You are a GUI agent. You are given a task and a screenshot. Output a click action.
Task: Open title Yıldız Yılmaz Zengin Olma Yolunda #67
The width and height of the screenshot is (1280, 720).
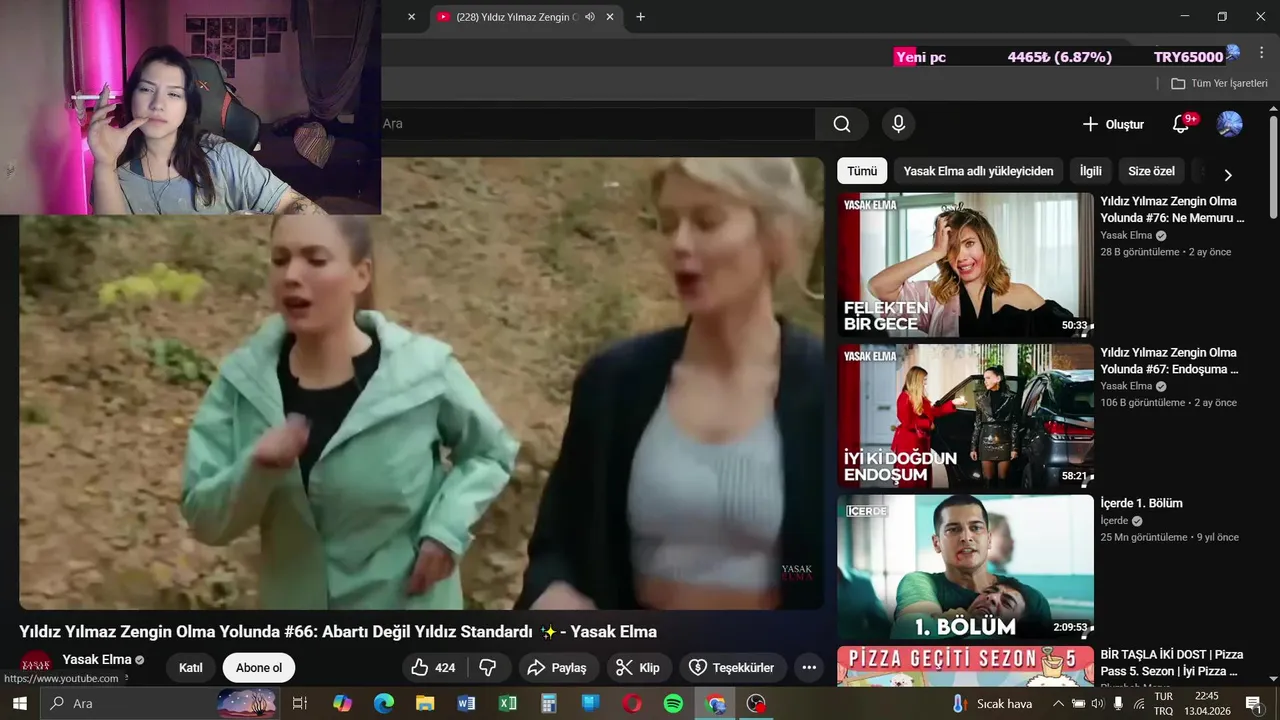tap(1170, 360)
